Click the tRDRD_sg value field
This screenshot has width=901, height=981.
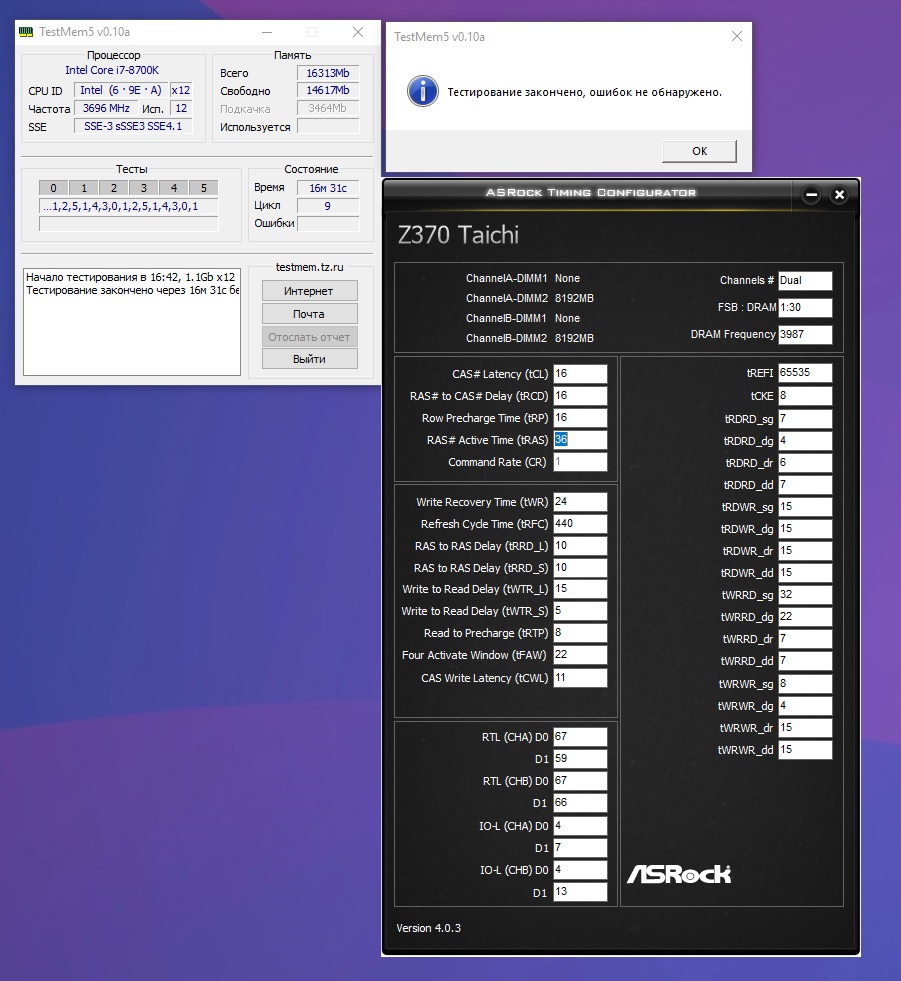[x=805, y=419]
